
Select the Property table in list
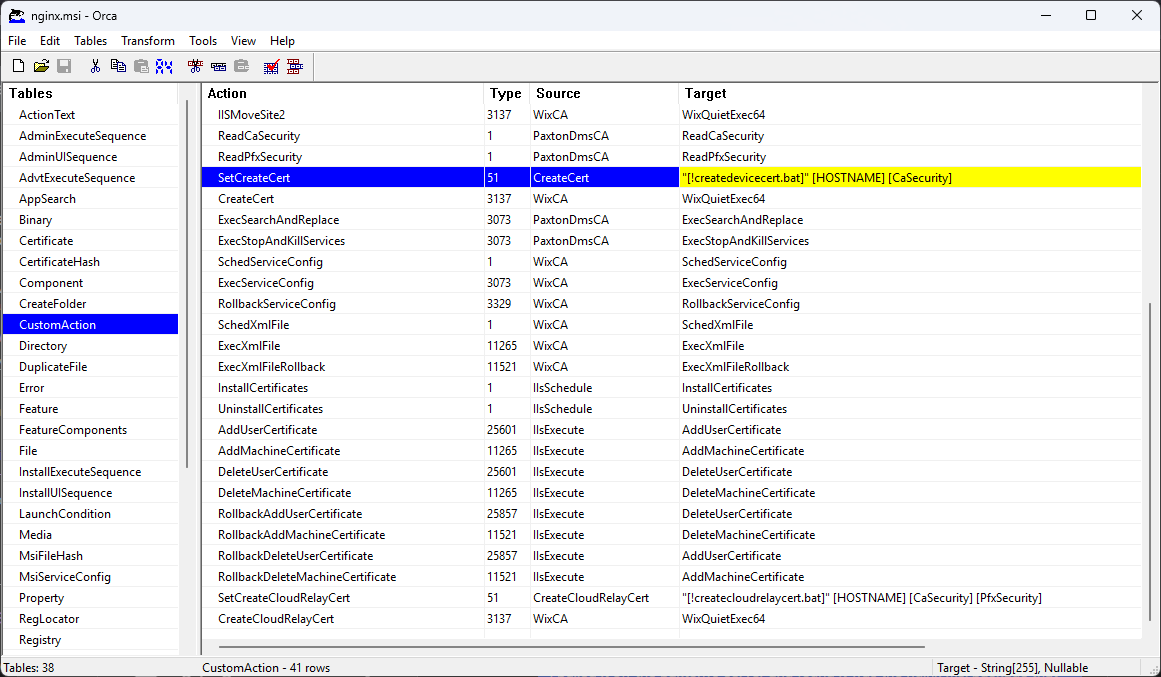coord(41,598)
